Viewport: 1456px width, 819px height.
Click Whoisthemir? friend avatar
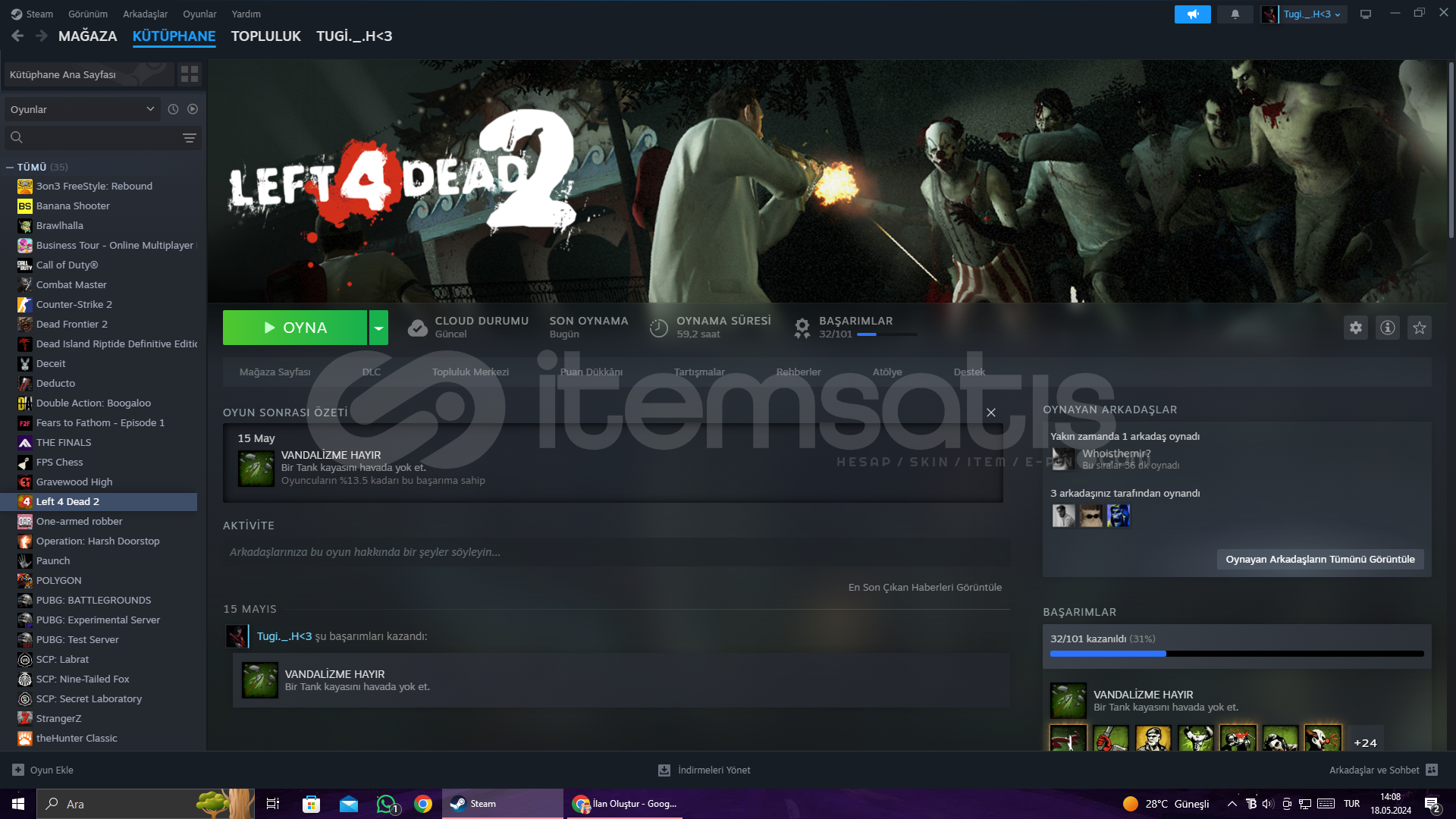pyautogui.click(x=1063, y=458)
